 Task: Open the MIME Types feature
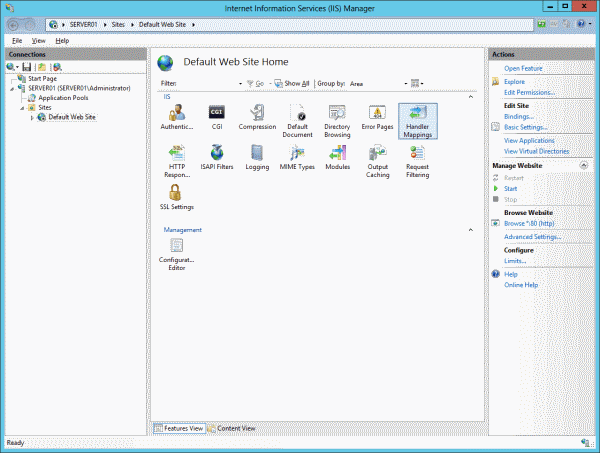coord(297,157)
